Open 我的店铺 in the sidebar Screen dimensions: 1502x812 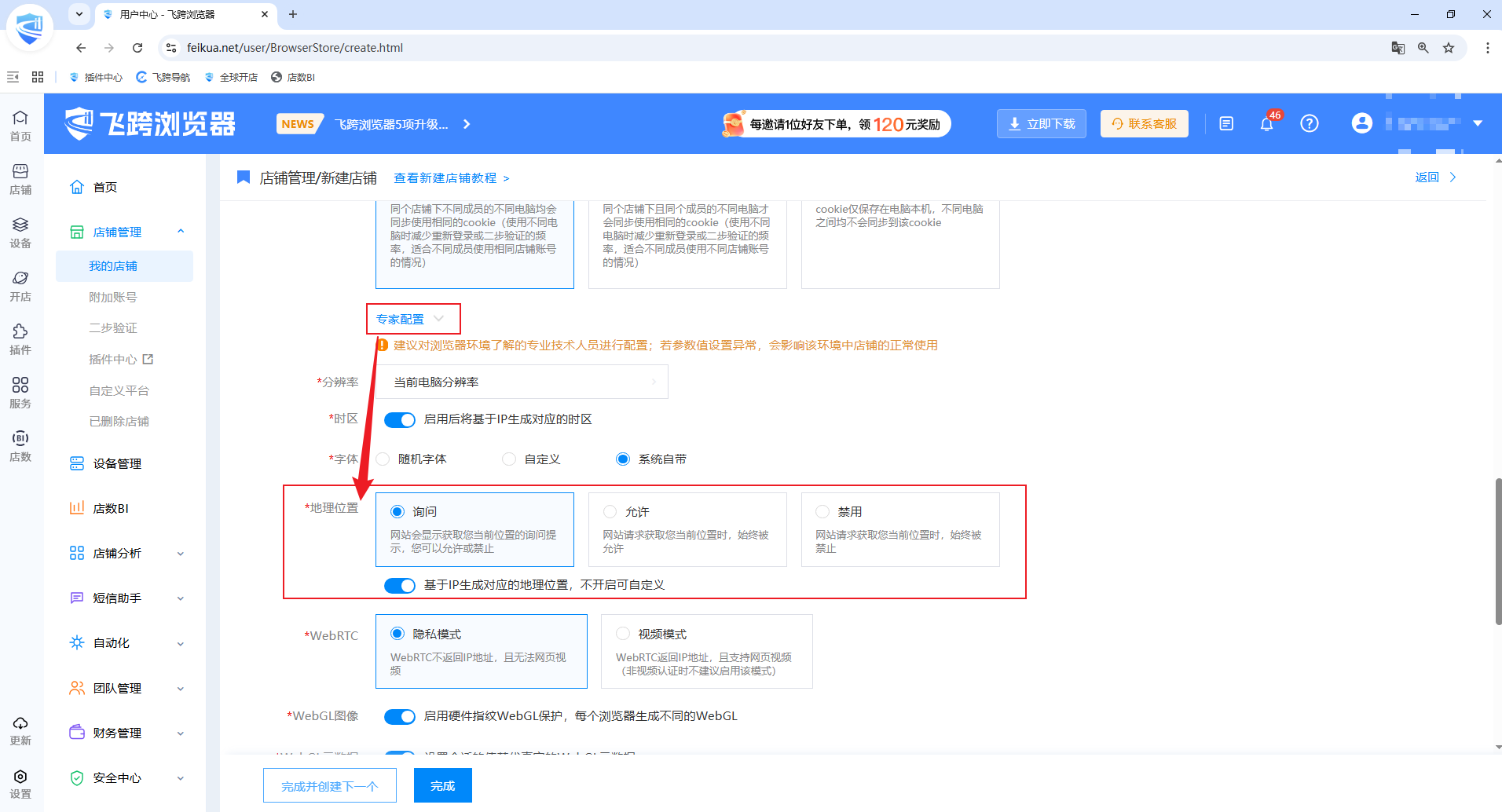pyautogui.click(x=124, y=266)
